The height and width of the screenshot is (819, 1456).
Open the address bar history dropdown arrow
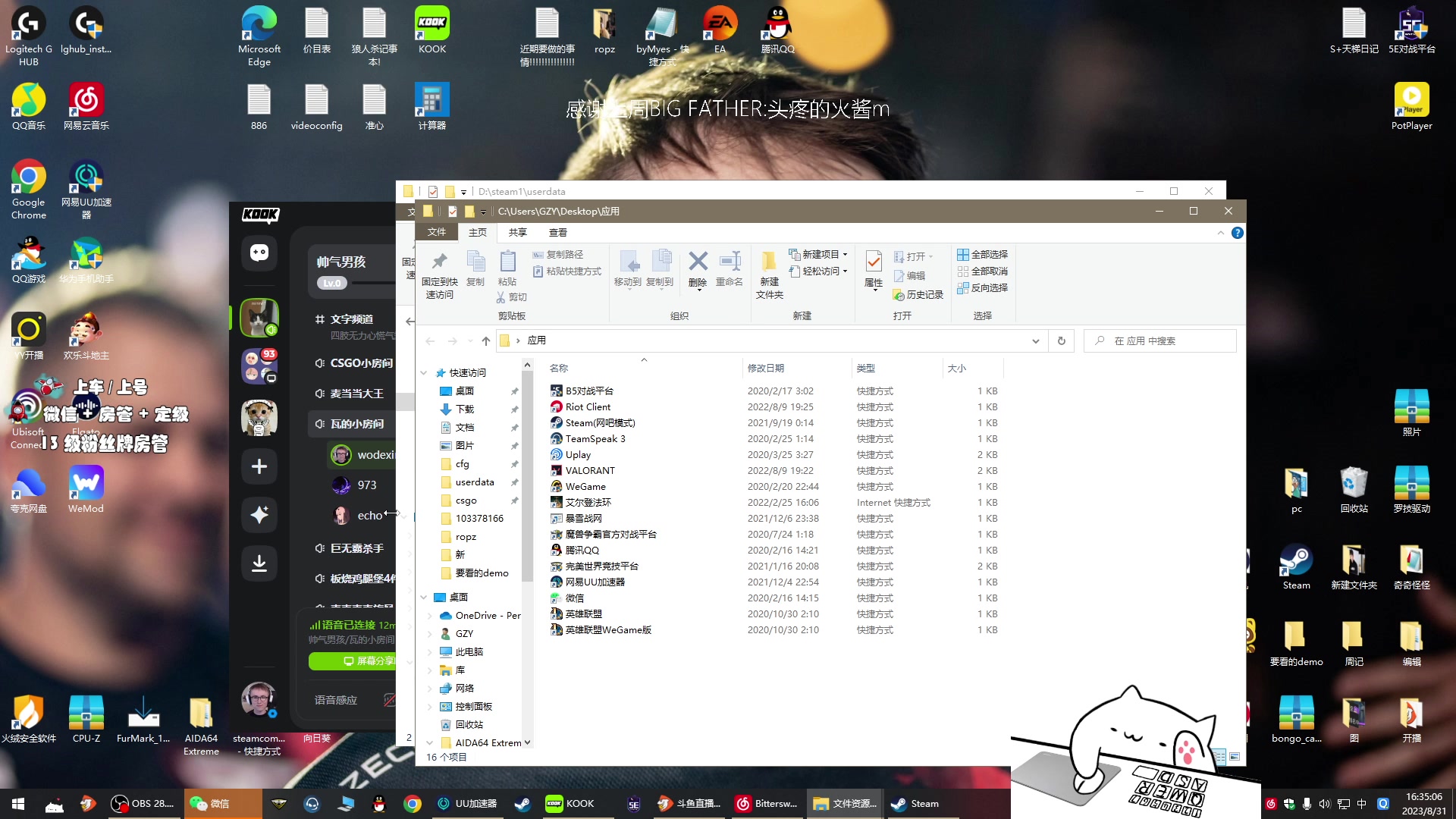pyautogui.click(x=1035, y=341)
